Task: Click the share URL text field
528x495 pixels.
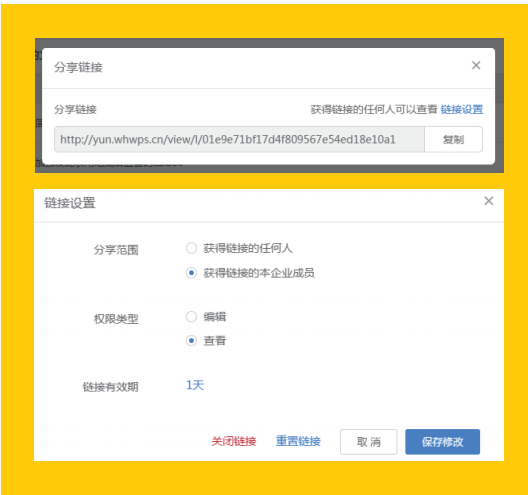Action: (x=239, y=139)
